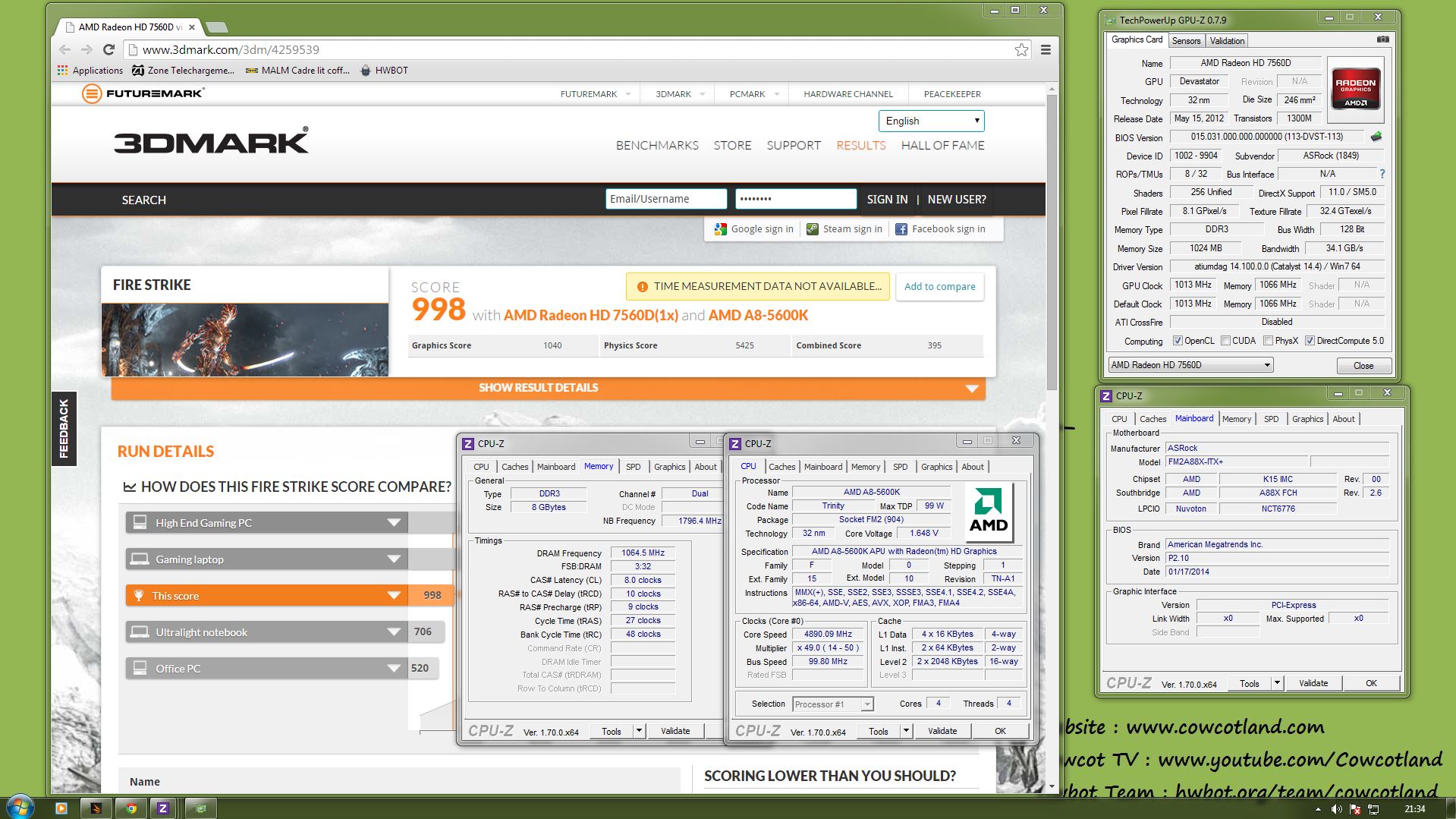The height and width of the screenshot is (819, 1456).
Task: Toggle the DirectCompute 5.0 checkbox in GPU-Z
Action: [x=1310, y=341]
